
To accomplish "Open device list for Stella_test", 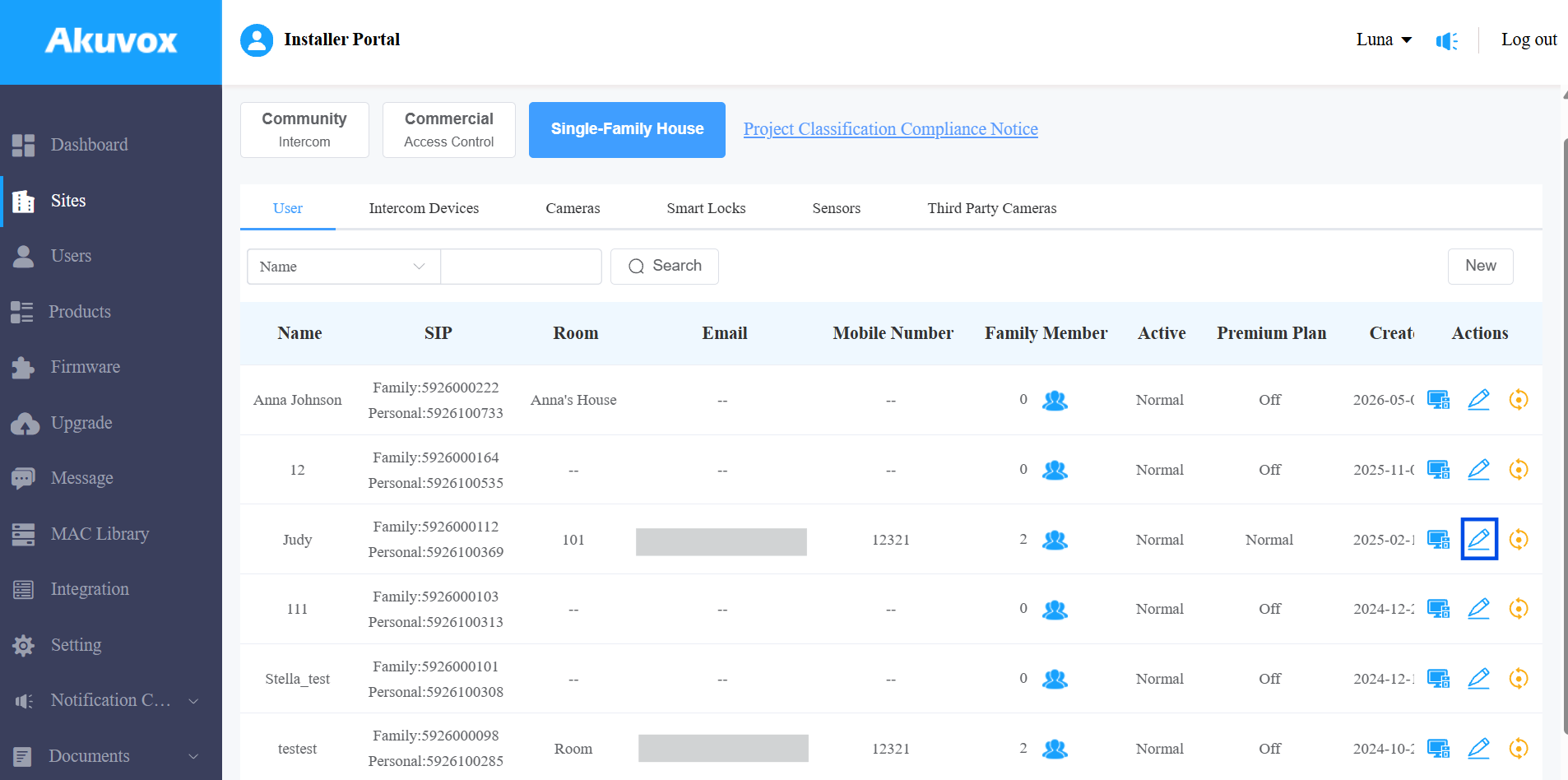I will (1438, 679).
